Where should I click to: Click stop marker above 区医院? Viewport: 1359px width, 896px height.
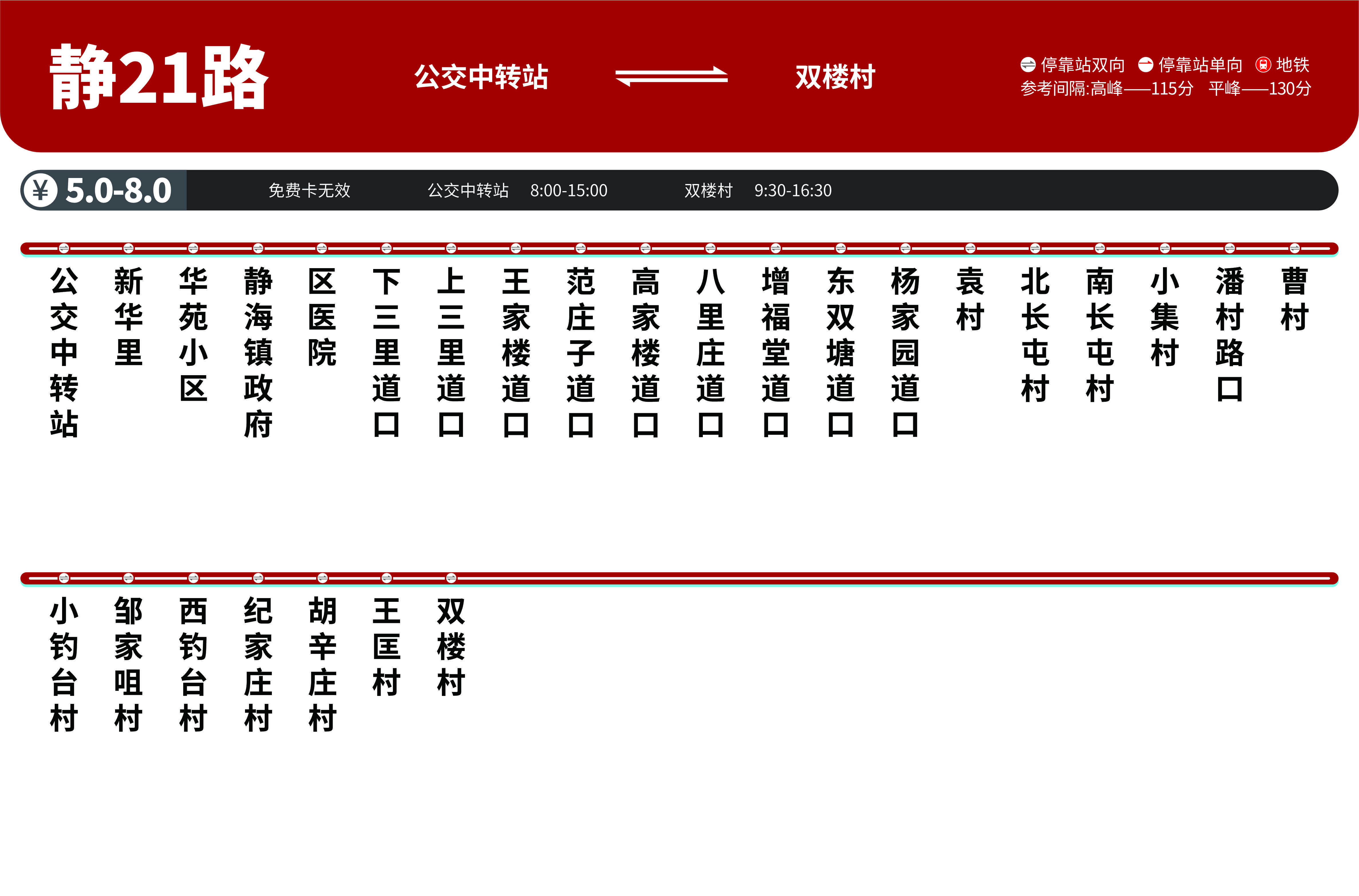[x=322, y=248]
